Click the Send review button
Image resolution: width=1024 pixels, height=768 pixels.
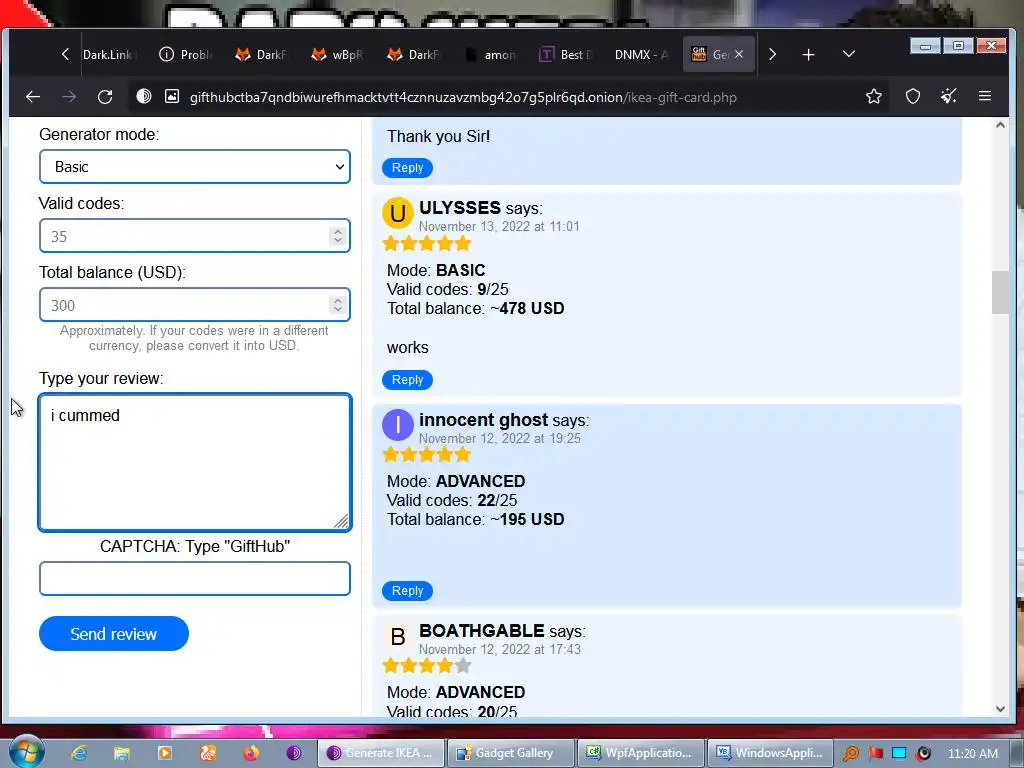[114, 633]
